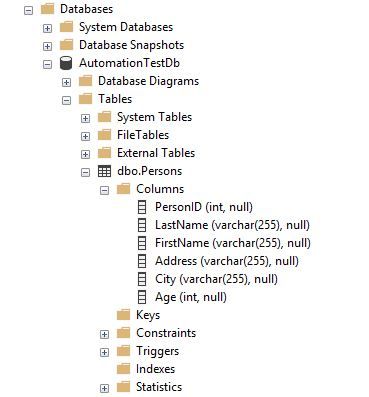The width and height of the screenshot is (369, 397).
Task: Select the FirstName (varchar(255), null) column
Action: [233, 243]
